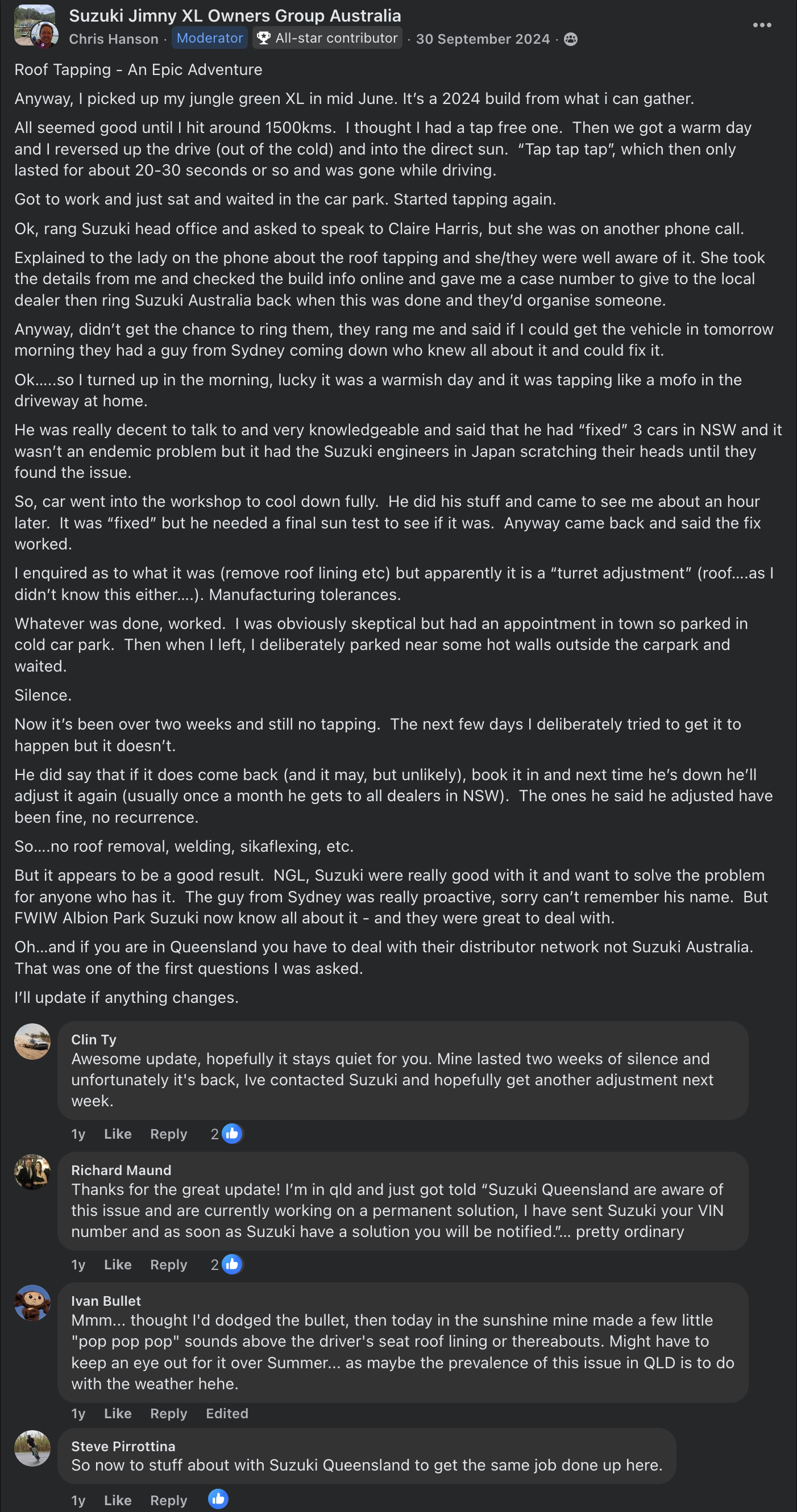Reply to Richard Maund's comment
Viewport: 797px width, 1512px height.
169,1265
